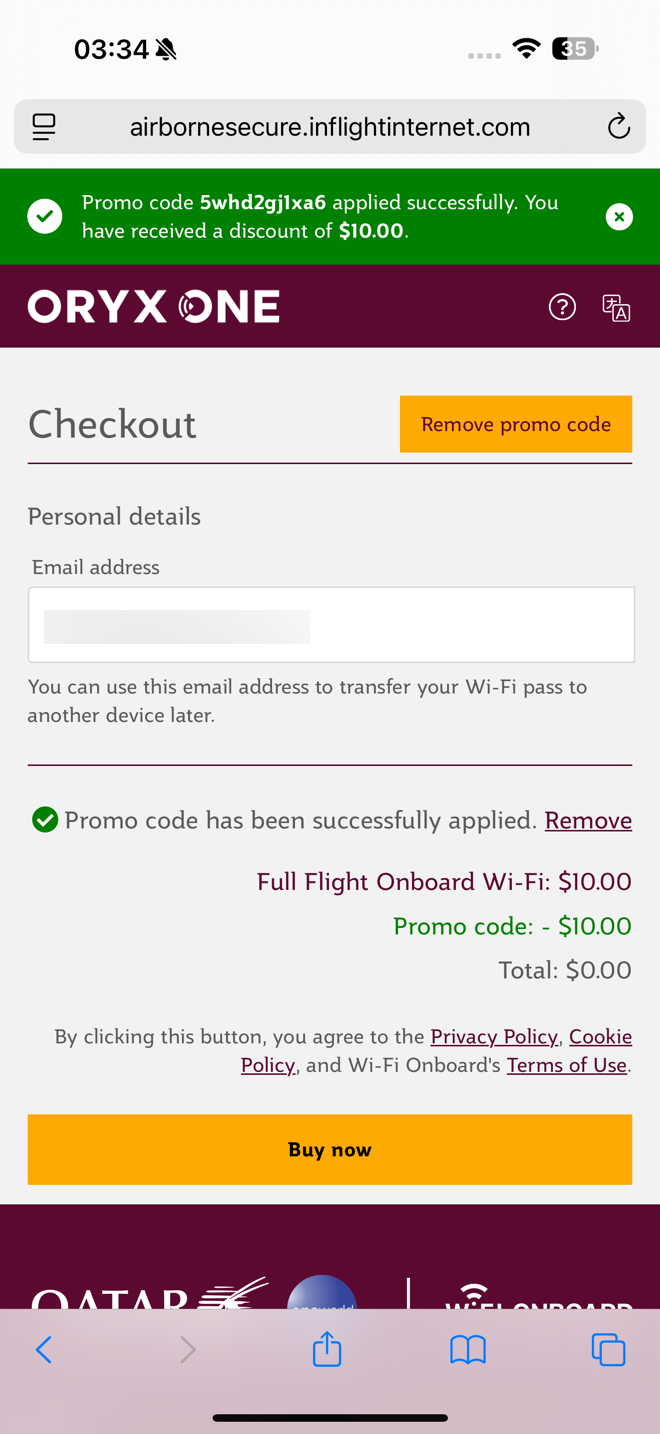Dismiss the green promo success banner
Screen dimensions: 660x1434
pos(619,217)
